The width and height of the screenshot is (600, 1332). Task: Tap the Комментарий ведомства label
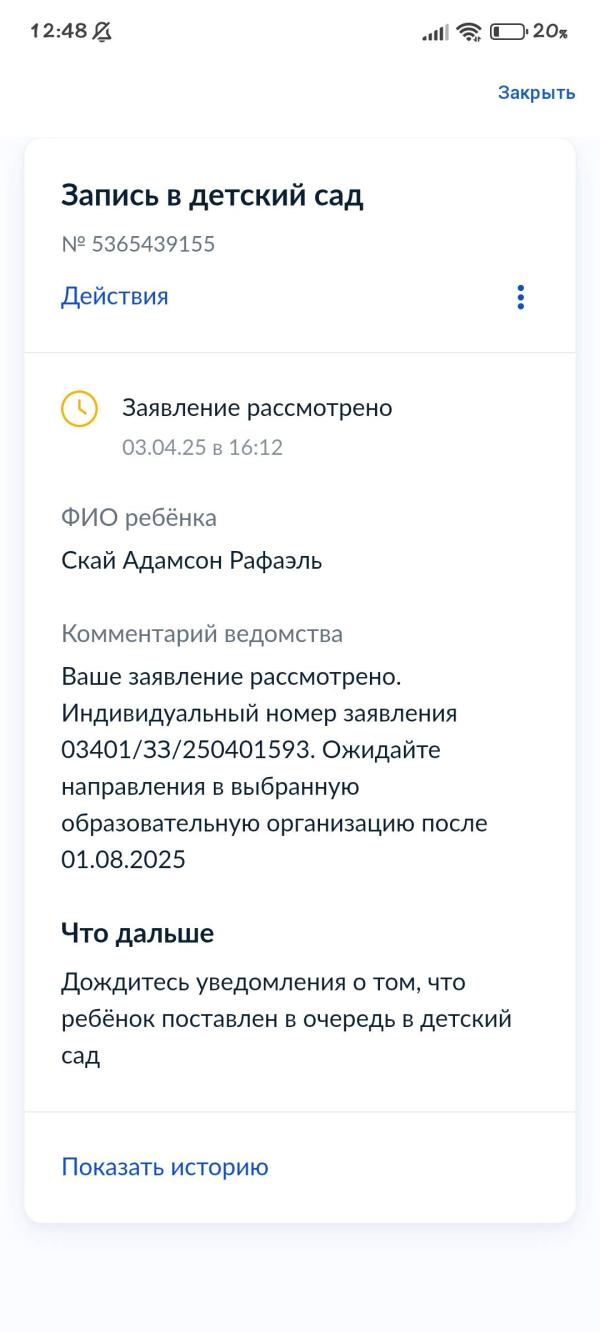[x=202, y=634]
